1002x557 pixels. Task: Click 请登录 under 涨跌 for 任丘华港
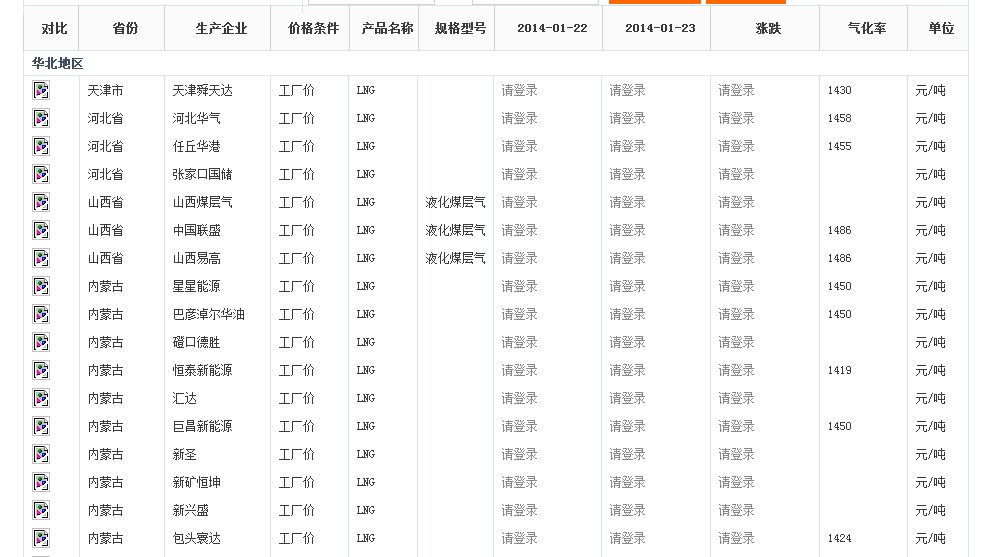pyautogui.click(x=736, y=147)
